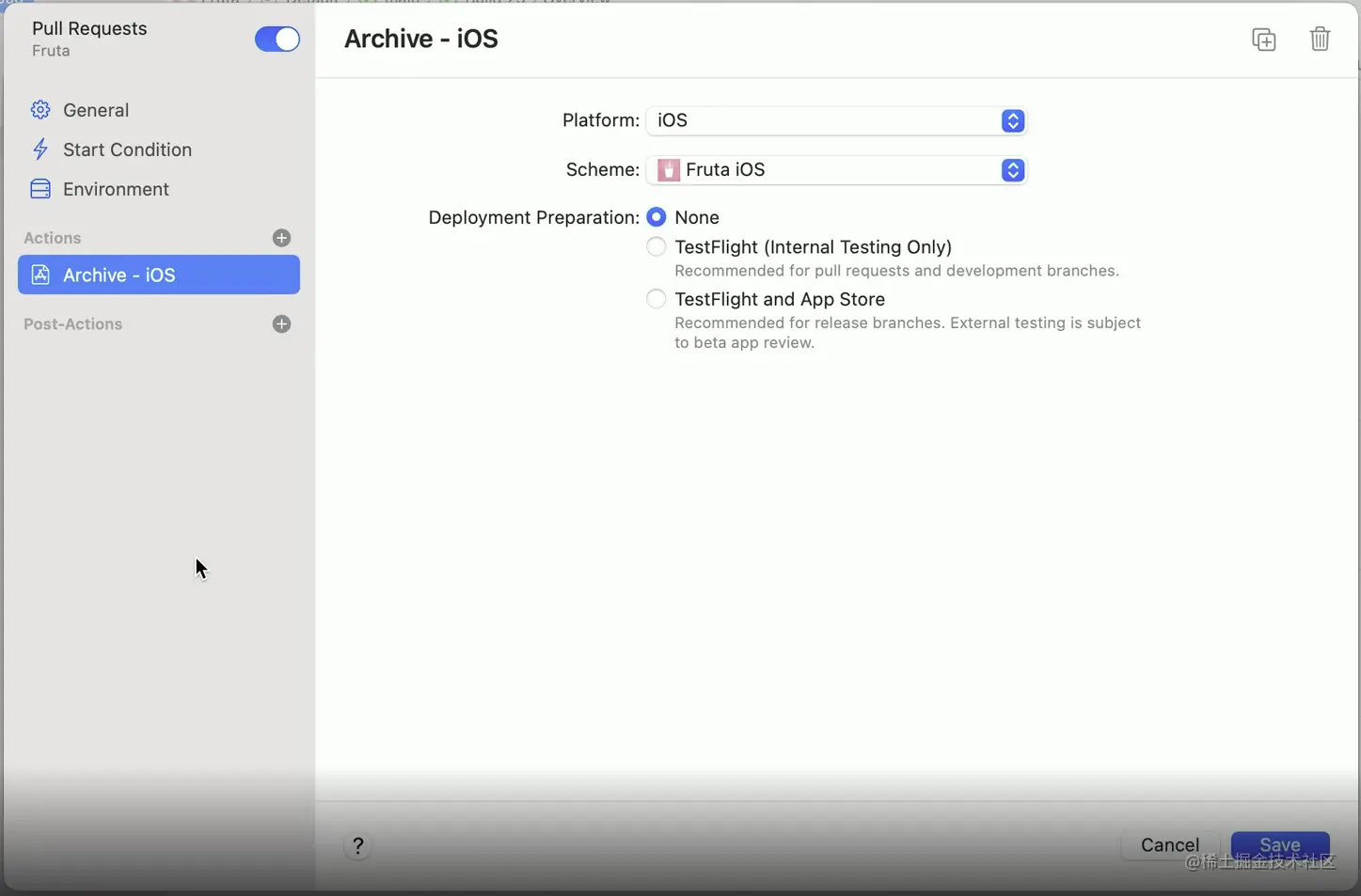Open help with the question mark button
Viewport: 1361px width, 896px height.
point(357,845)
